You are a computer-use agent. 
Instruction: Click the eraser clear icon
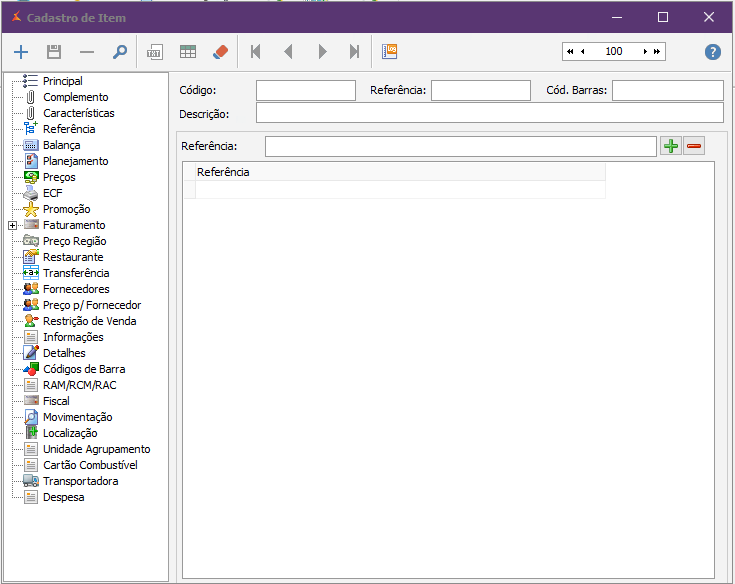pos(221,52)
